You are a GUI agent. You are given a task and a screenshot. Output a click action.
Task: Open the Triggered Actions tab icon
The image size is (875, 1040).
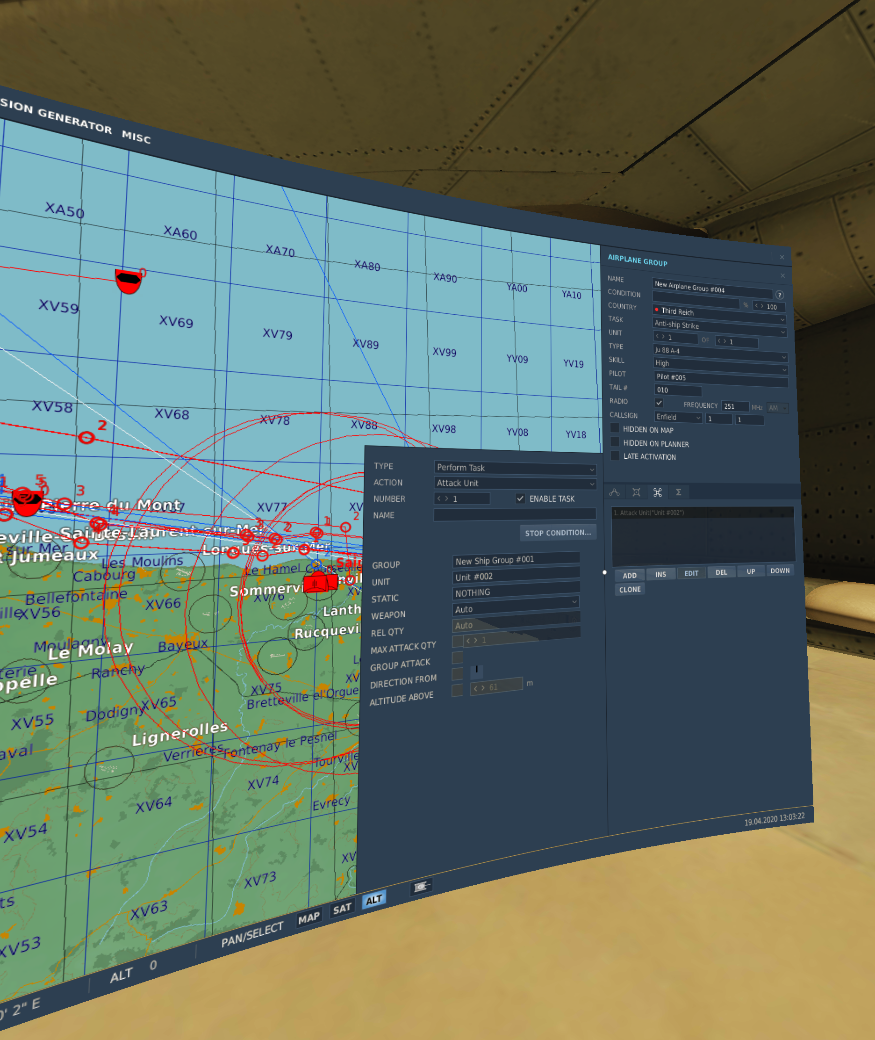657,492
